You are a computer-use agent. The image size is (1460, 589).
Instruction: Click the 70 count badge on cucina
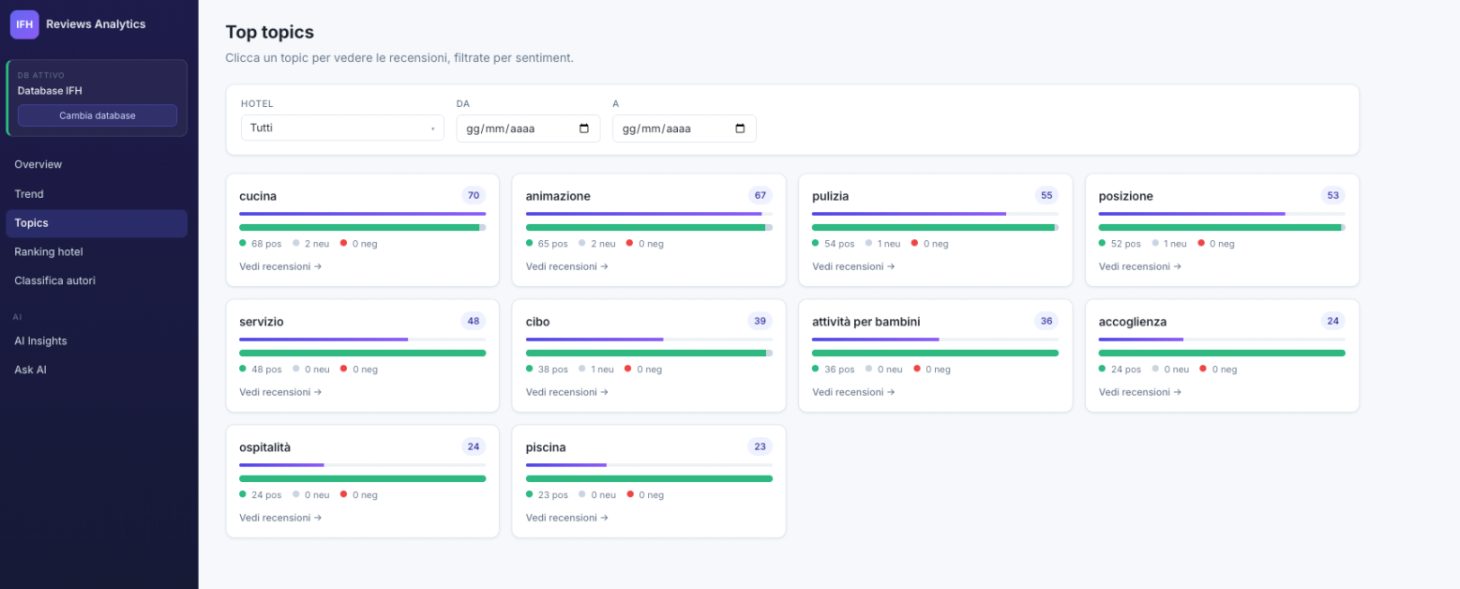coord(474,195)
